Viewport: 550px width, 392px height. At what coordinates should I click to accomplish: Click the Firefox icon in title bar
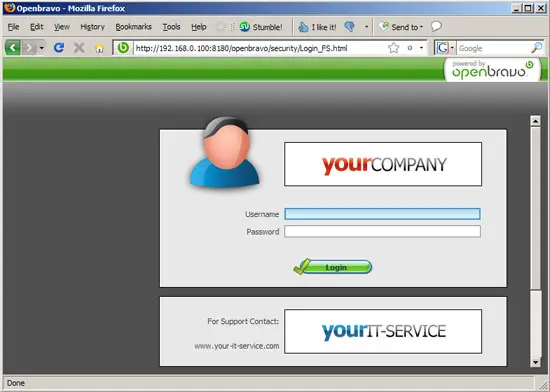(x=9, y=7)
